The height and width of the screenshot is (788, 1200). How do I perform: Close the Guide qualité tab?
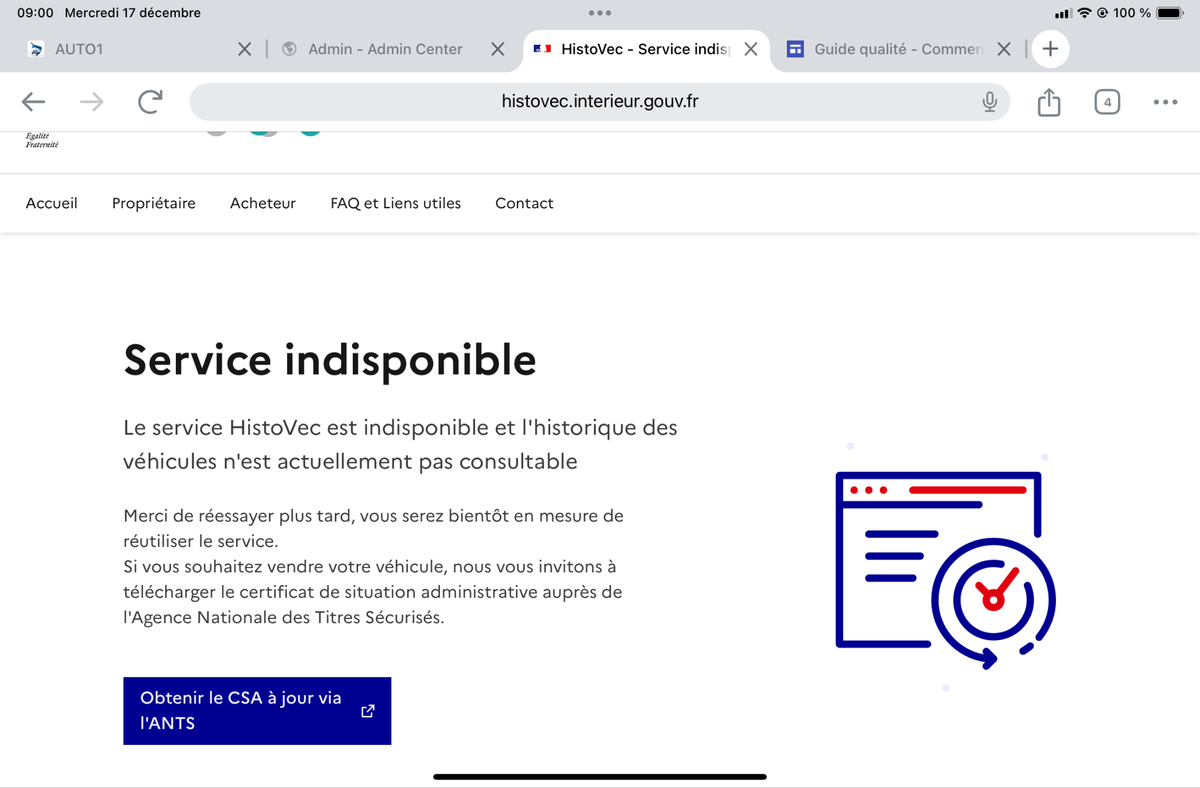1004,49
